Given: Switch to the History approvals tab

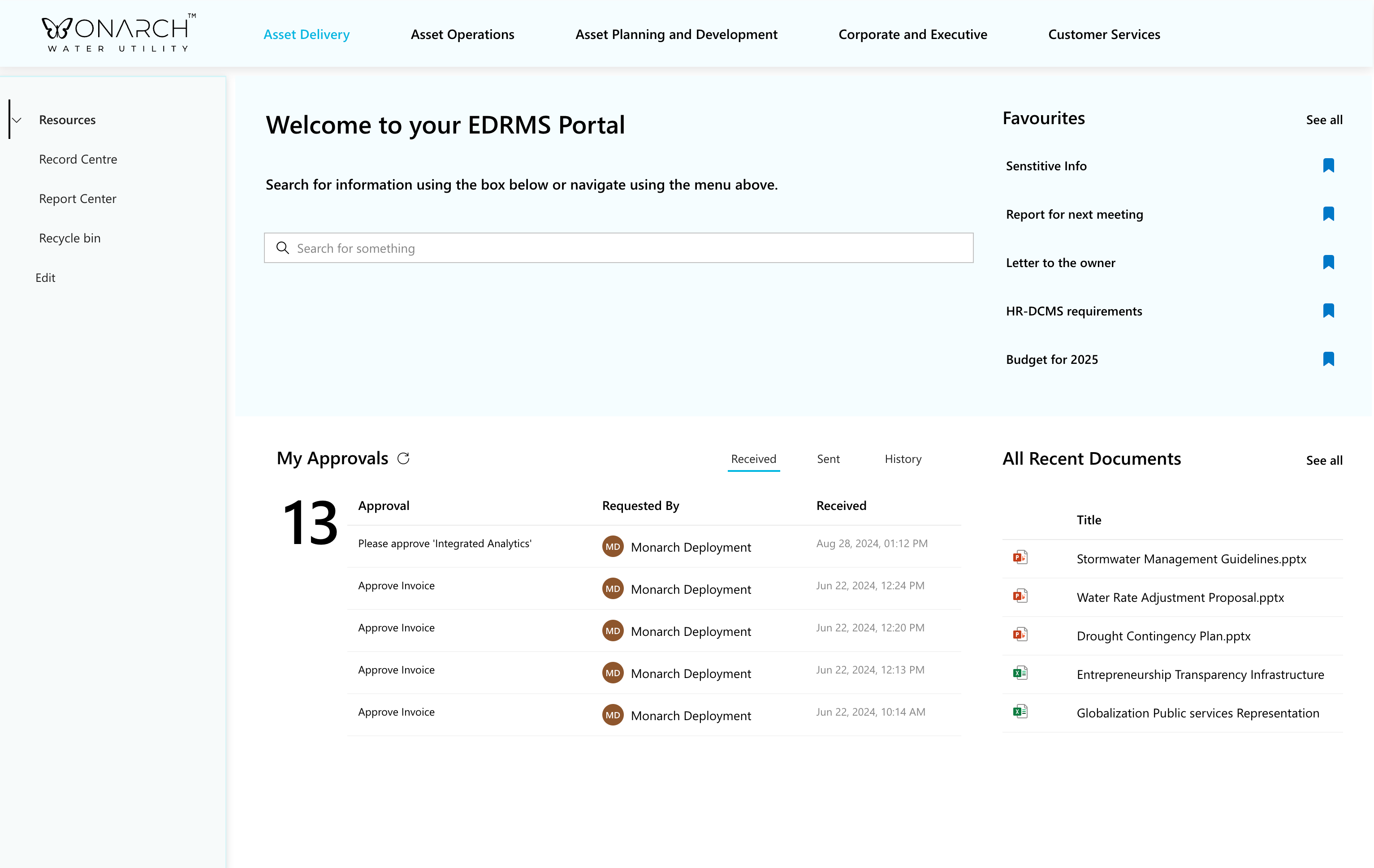Looking at the screenshot, I should click(x=903, y=459).
